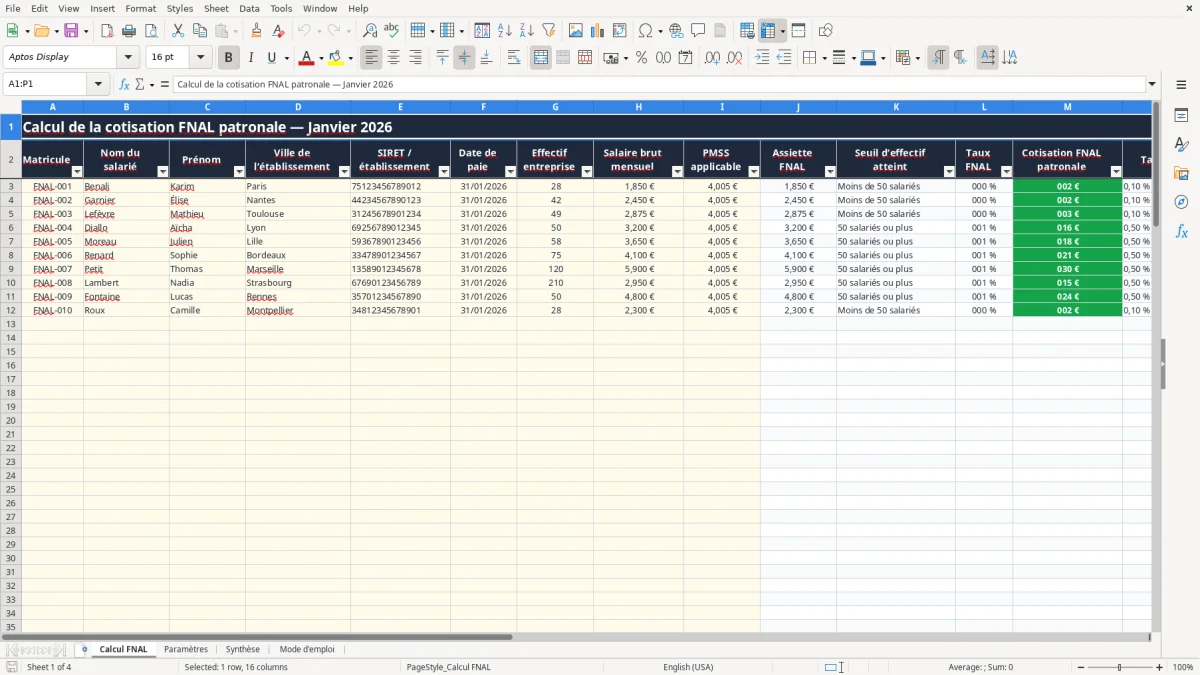
Task: Open the font size dropdown
Action: click(x=200, y=58)
